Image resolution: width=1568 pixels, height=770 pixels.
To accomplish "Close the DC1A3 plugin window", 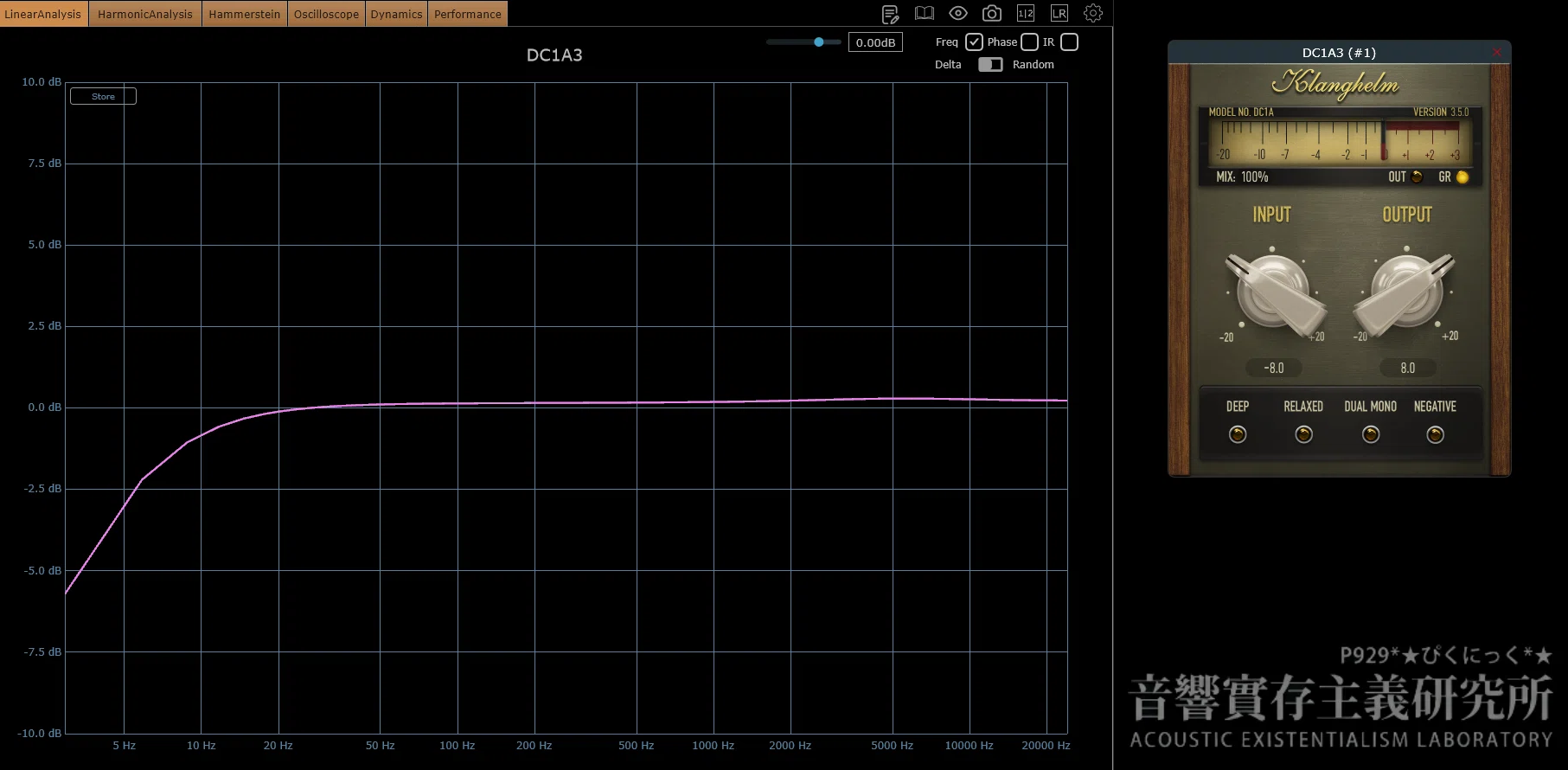I will [x=1497, y=53].
